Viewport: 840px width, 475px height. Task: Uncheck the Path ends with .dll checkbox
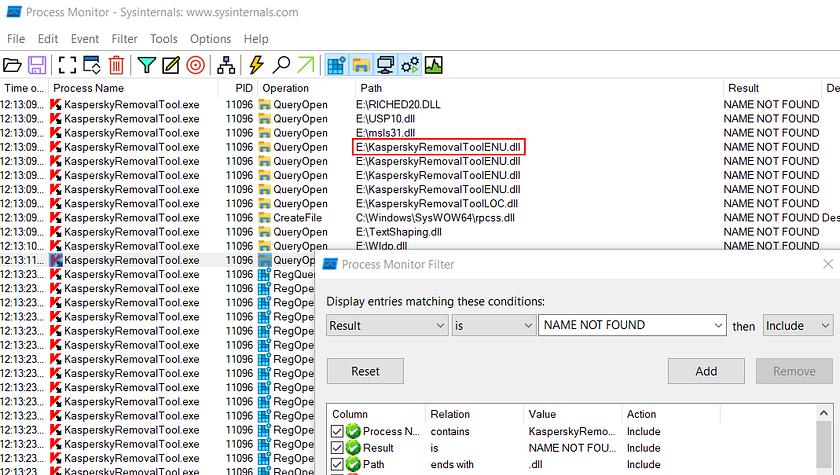pyautogui.click(x=337, y=464)
